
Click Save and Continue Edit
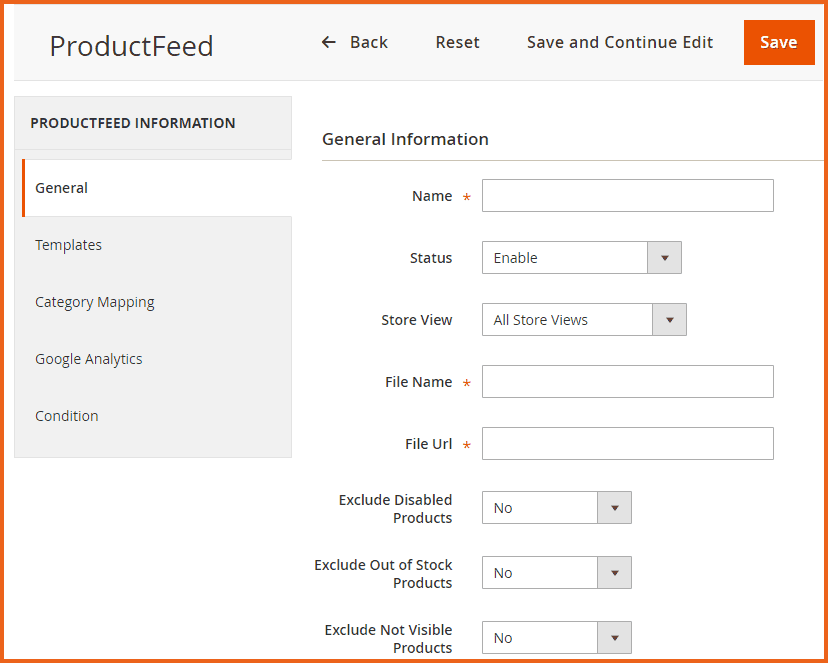click(620, 42)
